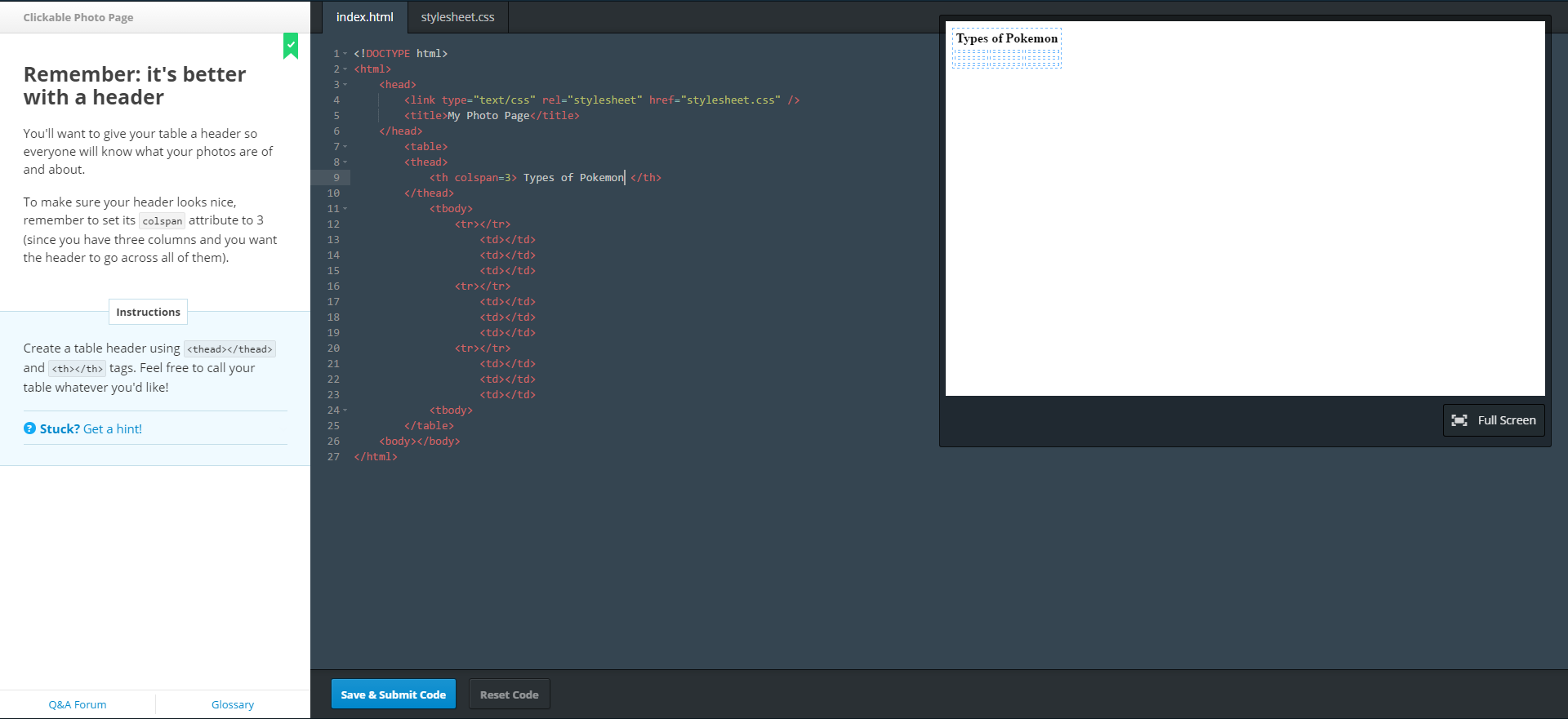1568x719 pixels.
Task: Fold the thead block at line 8
Action: click(x=345, y=162)
